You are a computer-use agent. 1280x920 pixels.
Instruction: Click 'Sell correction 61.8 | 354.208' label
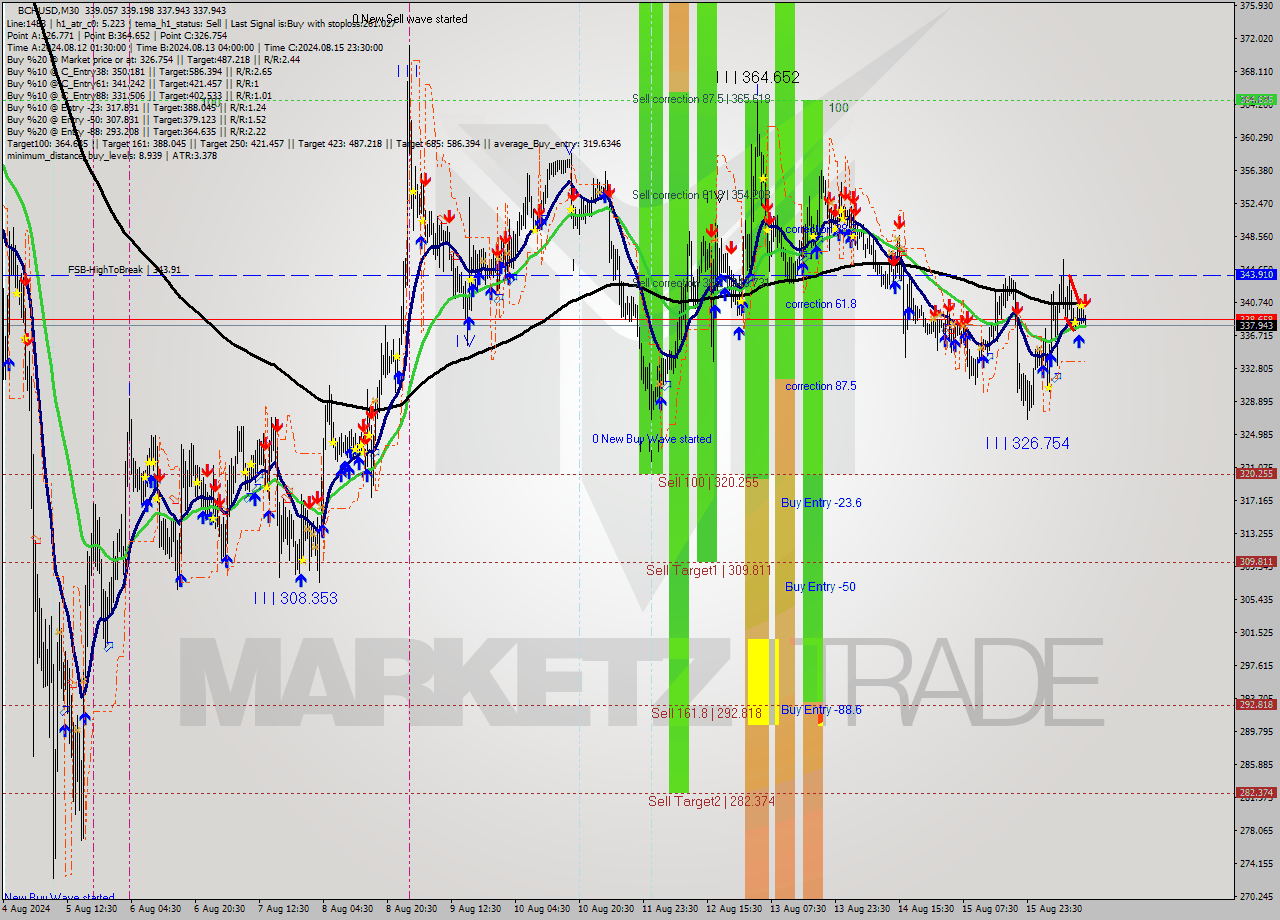(x=701, y=195)
